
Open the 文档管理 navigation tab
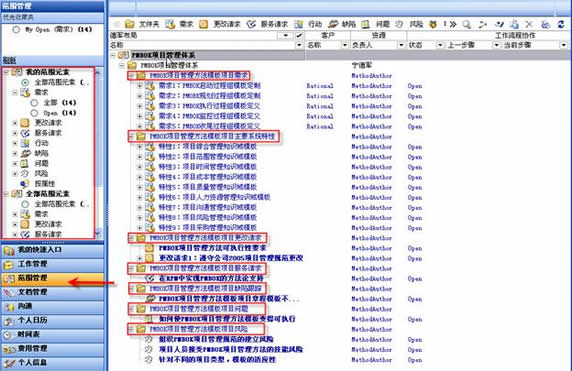point(52,292)
